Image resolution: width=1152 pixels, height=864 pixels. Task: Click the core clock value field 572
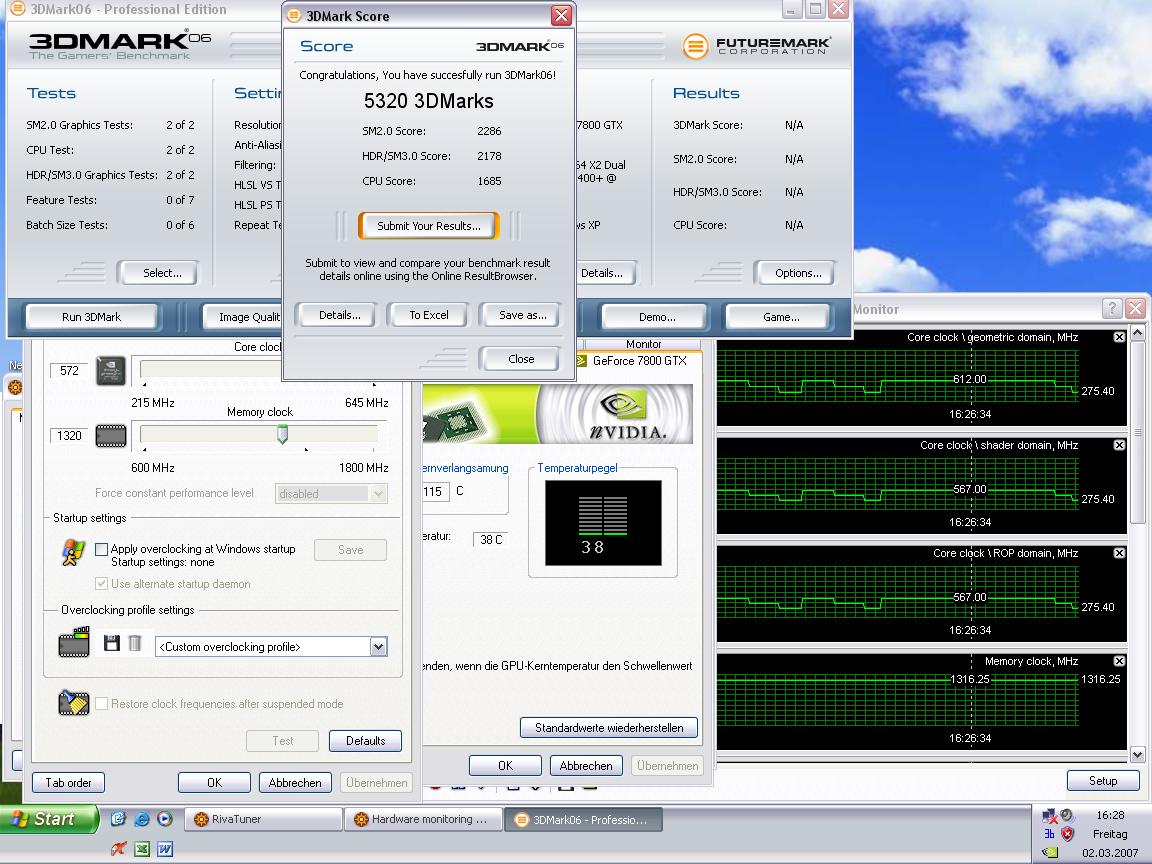coord(69,370)
